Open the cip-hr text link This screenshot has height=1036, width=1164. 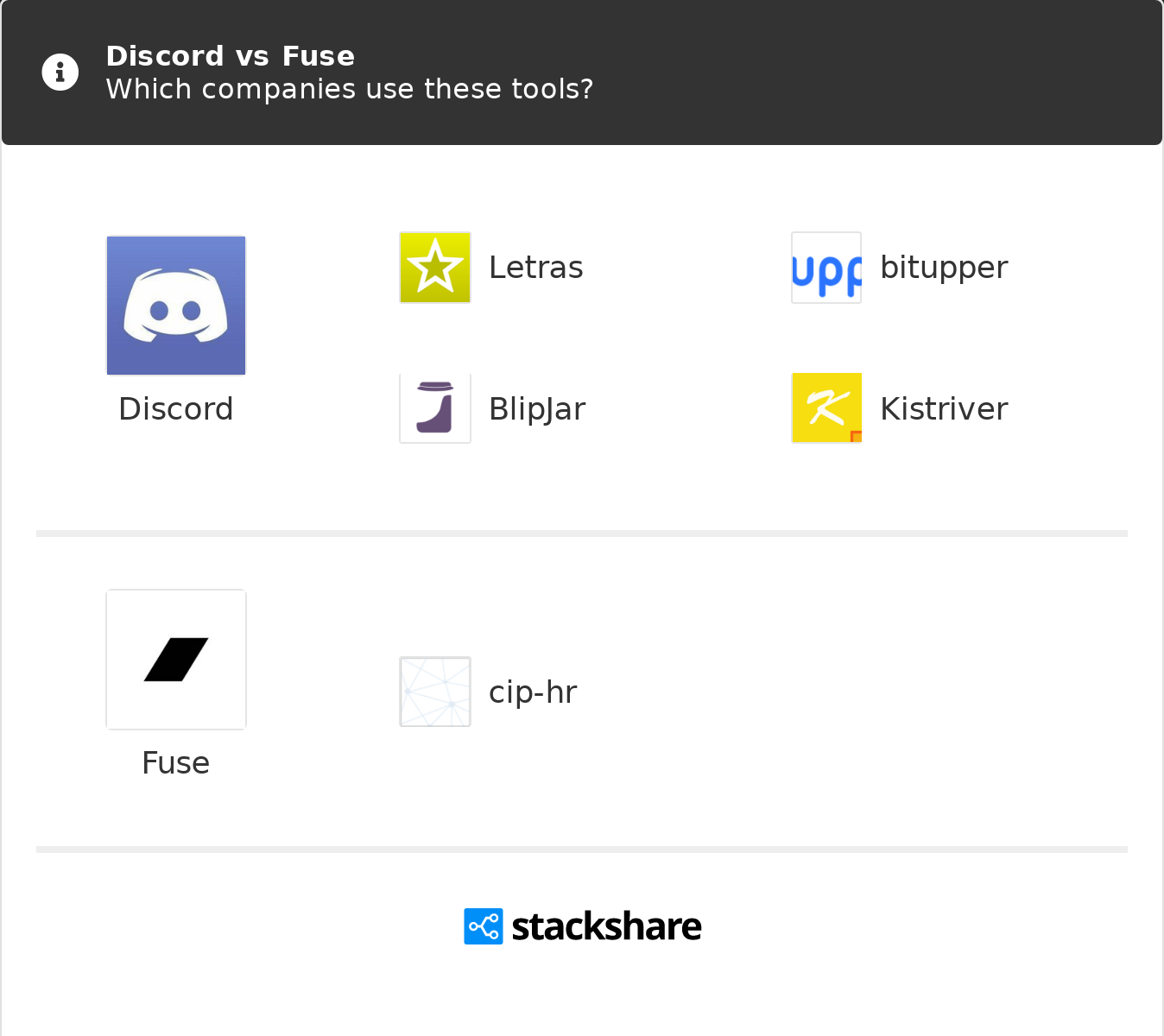tap(532, 692)
